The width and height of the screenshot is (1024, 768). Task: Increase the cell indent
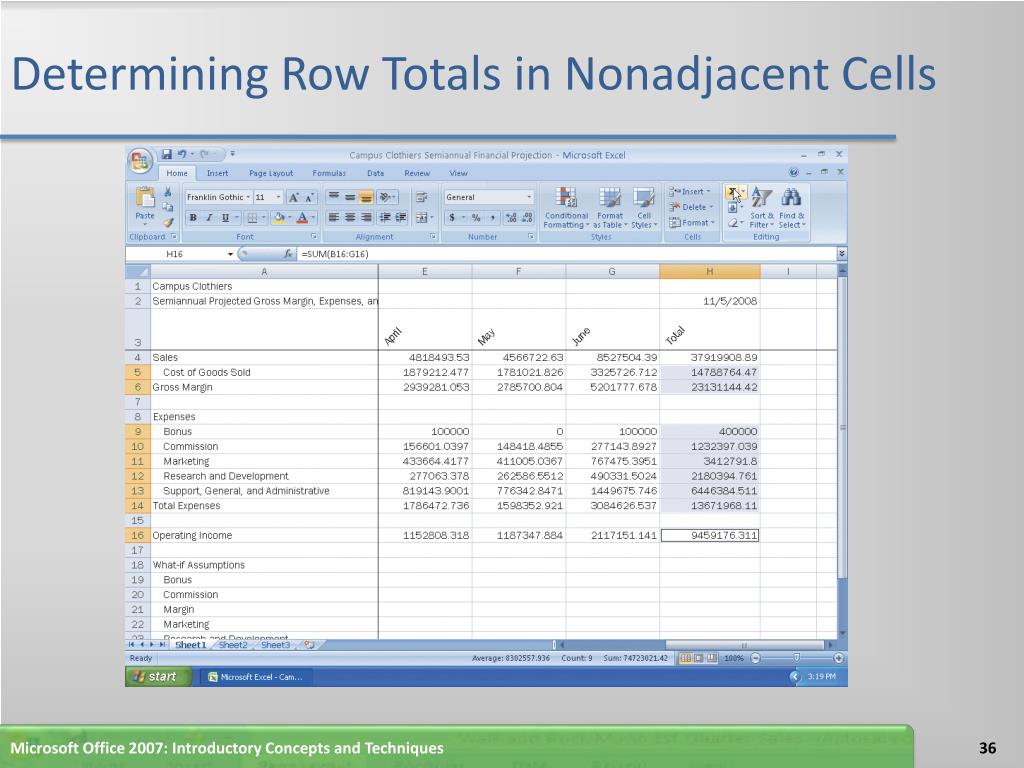[401, 217]
